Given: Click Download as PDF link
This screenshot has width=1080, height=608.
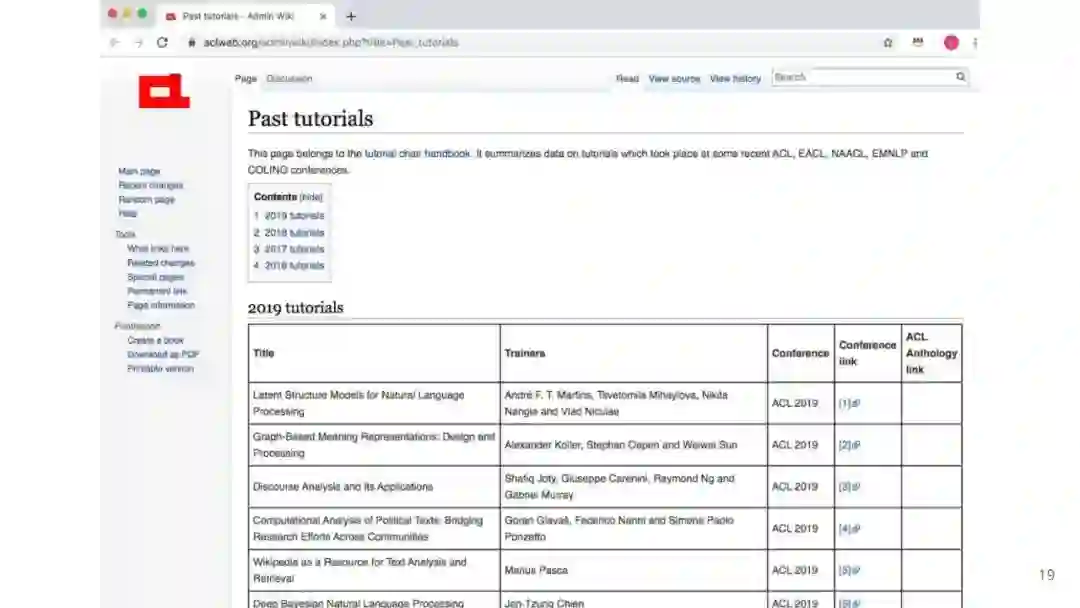Looking at the screenshot, I should (163, 355).
